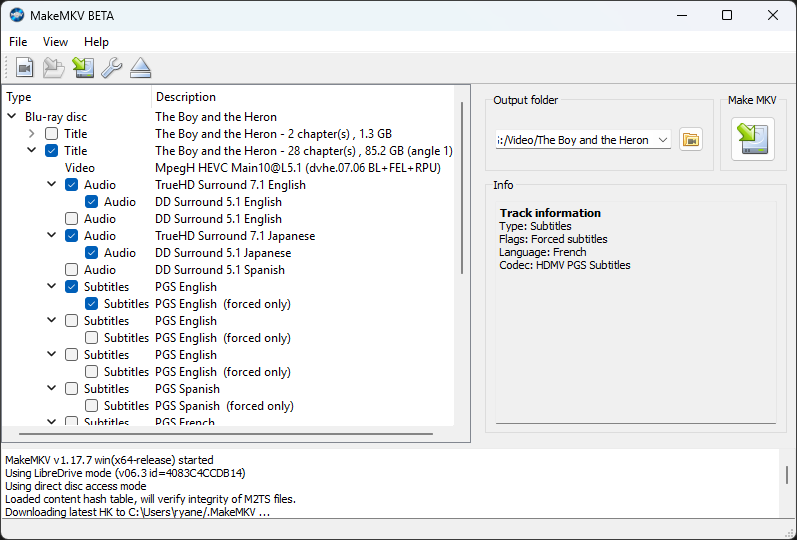
Task: Expand the 2 chapter(s) Title node
Action: (32, 134)
